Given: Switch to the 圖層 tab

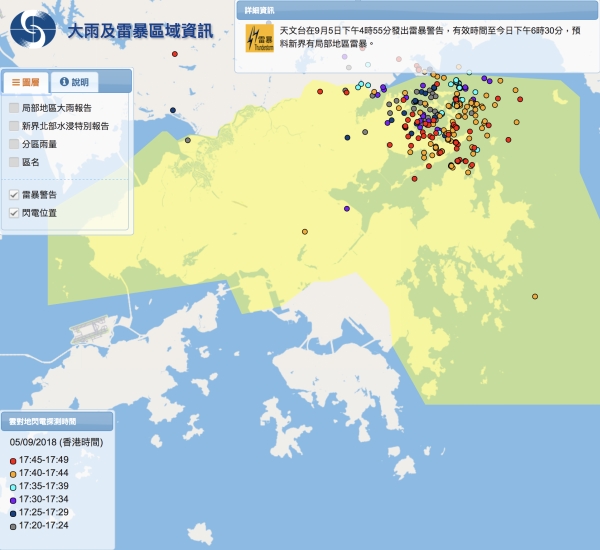Looking at the screenshot, I should pyautogui.click(x=27, y=82).
